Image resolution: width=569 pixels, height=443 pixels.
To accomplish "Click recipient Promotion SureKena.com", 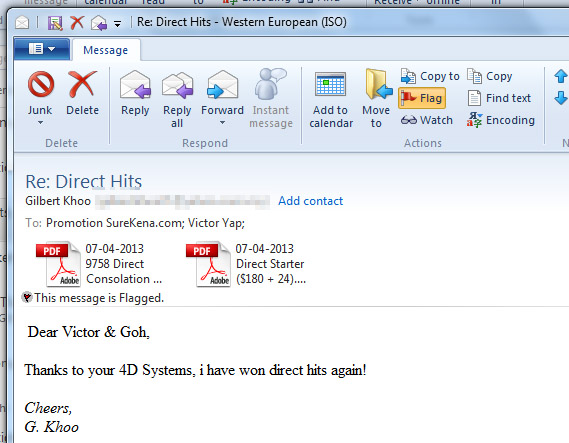I will pyautogui.click(x=115, y=223).
